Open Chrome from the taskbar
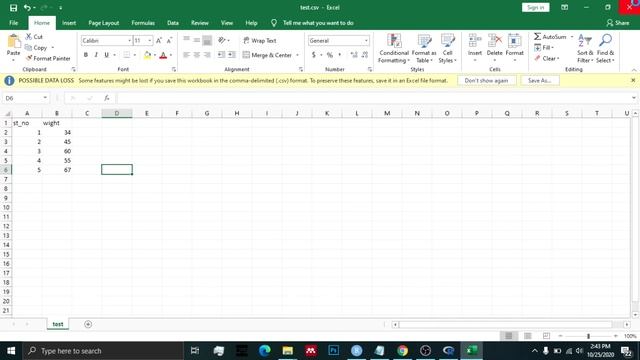The width and height of the screenshot is (640, 360). click(402, 351)
